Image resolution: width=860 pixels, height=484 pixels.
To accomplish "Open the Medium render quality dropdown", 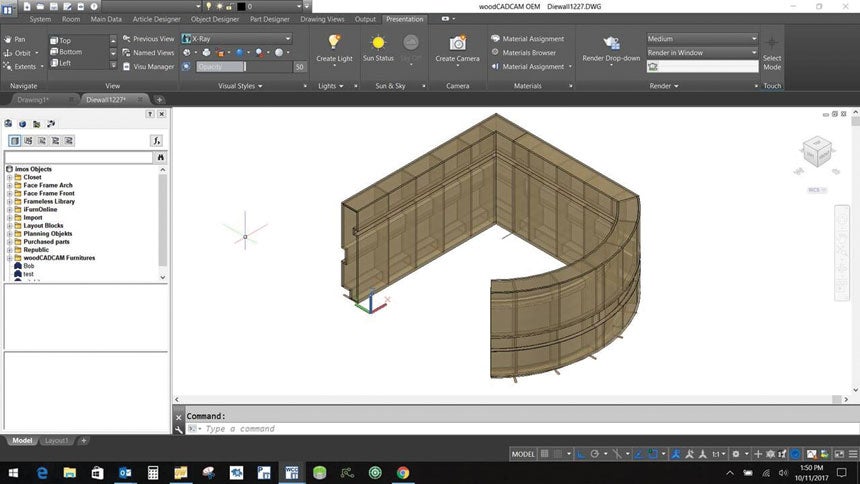I will pyautogui.click(x=702, y=39).
